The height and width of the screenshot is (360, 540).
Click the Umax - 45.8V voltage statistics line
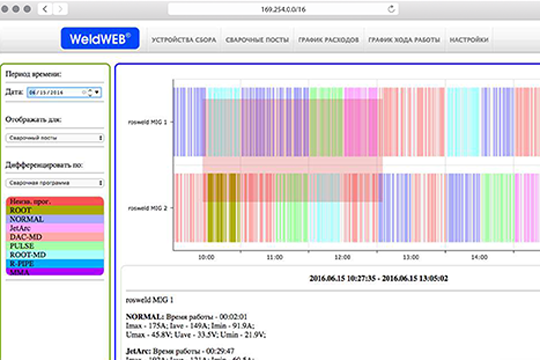[x=196, y=335]
